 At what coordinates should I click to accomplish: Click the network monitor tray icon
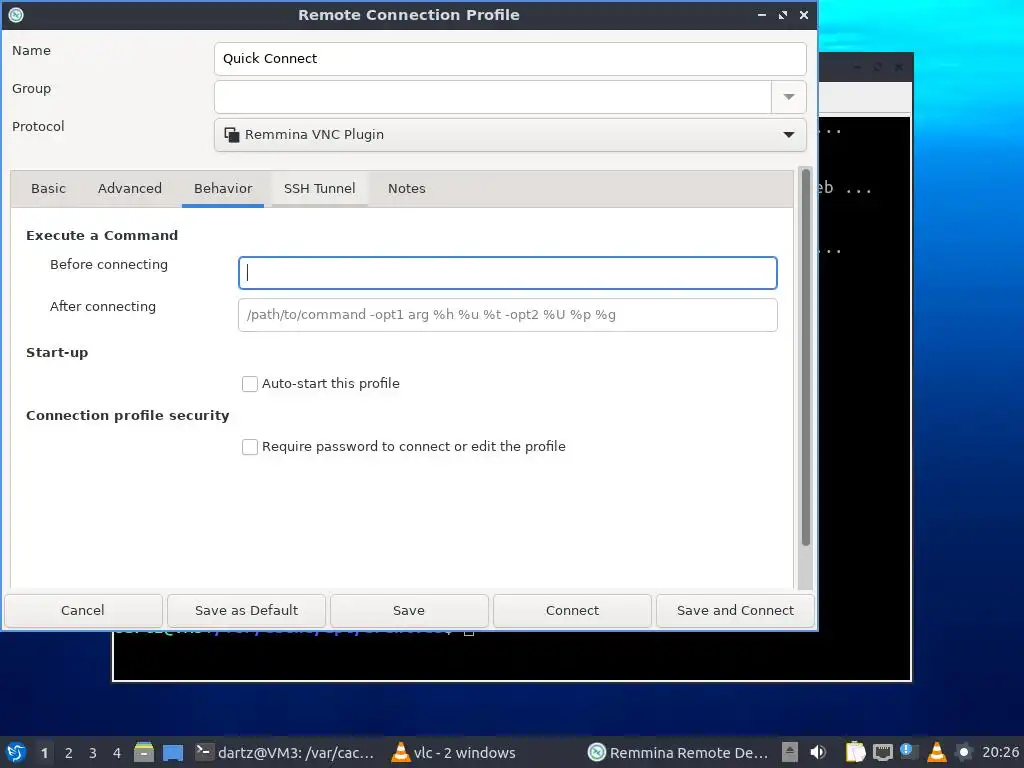[882, 752]
